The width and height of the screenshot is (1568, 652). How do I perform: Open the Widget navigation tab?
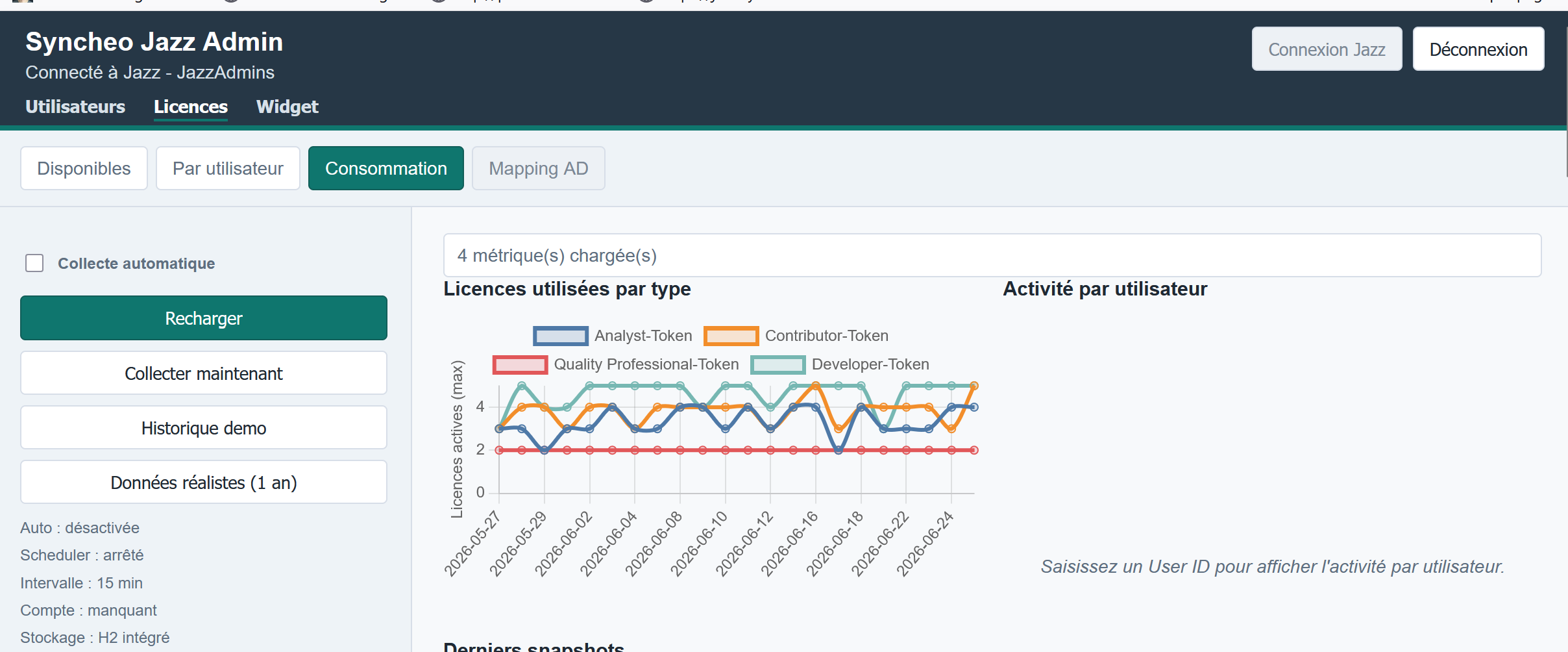[288, 107]
